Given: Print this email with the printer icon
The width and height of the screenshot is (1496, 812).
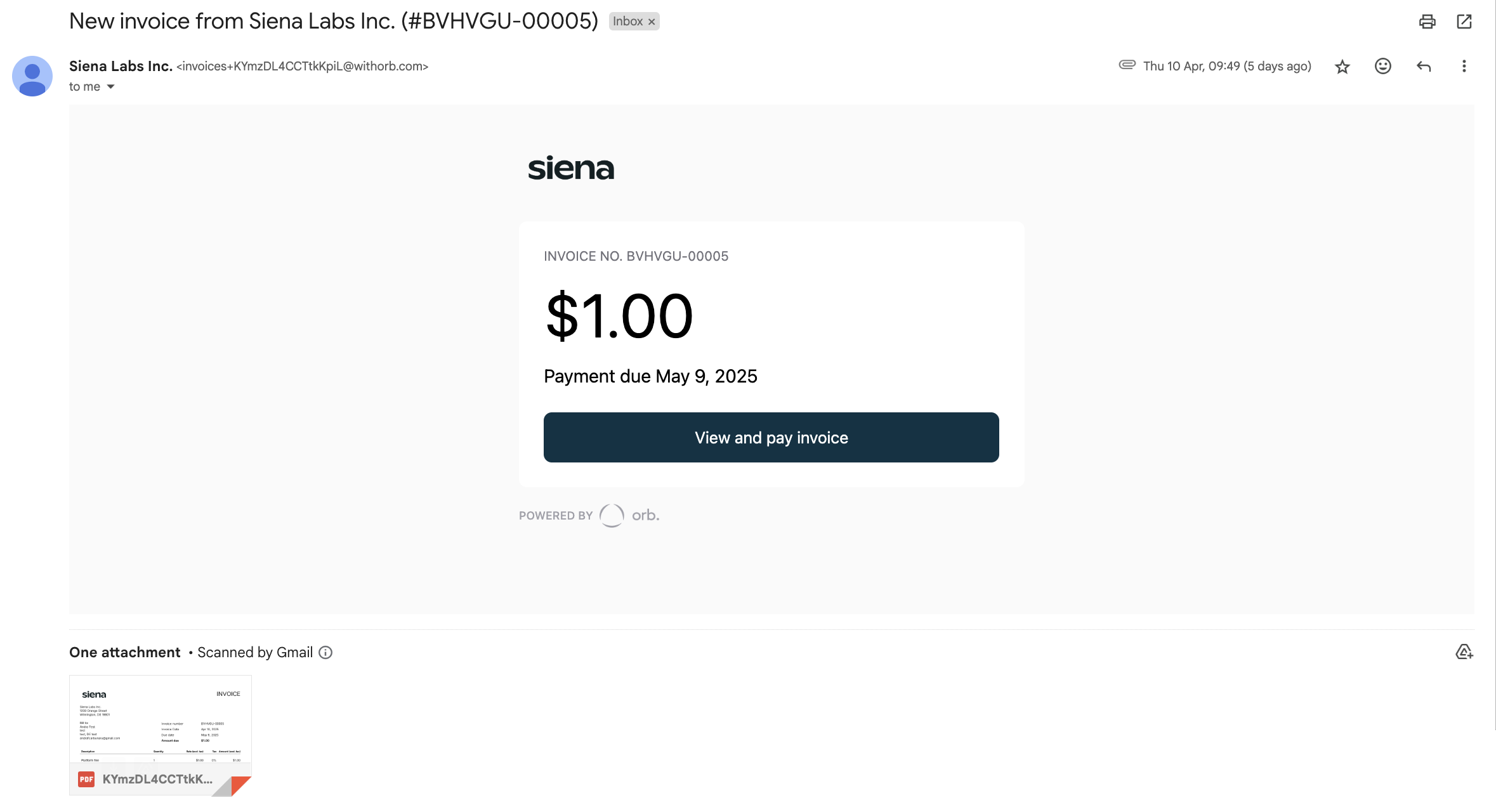Looking at the screenshot, I should coord(1427,22).
